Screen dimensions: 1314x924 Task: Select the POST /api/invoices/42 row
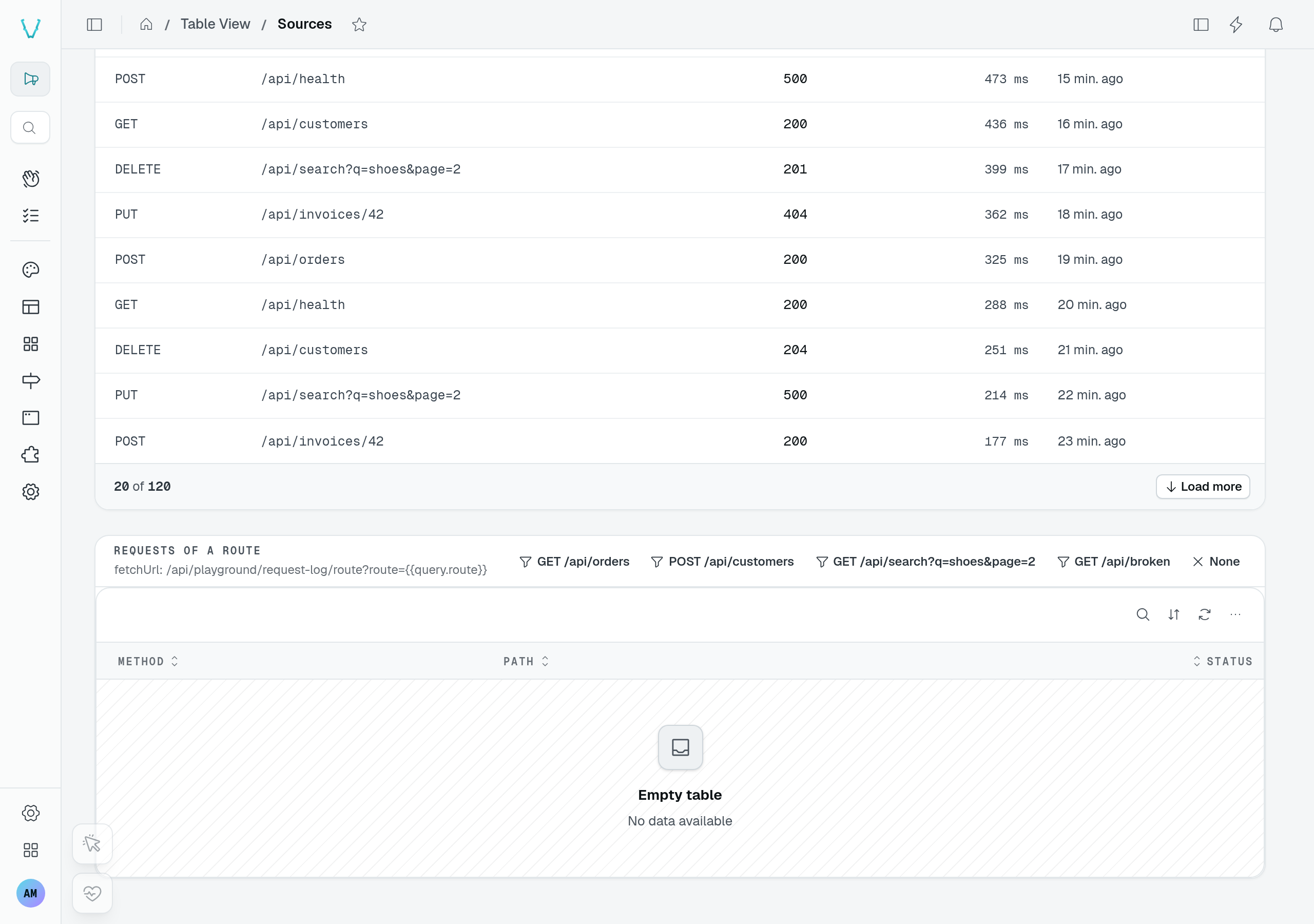679,441
